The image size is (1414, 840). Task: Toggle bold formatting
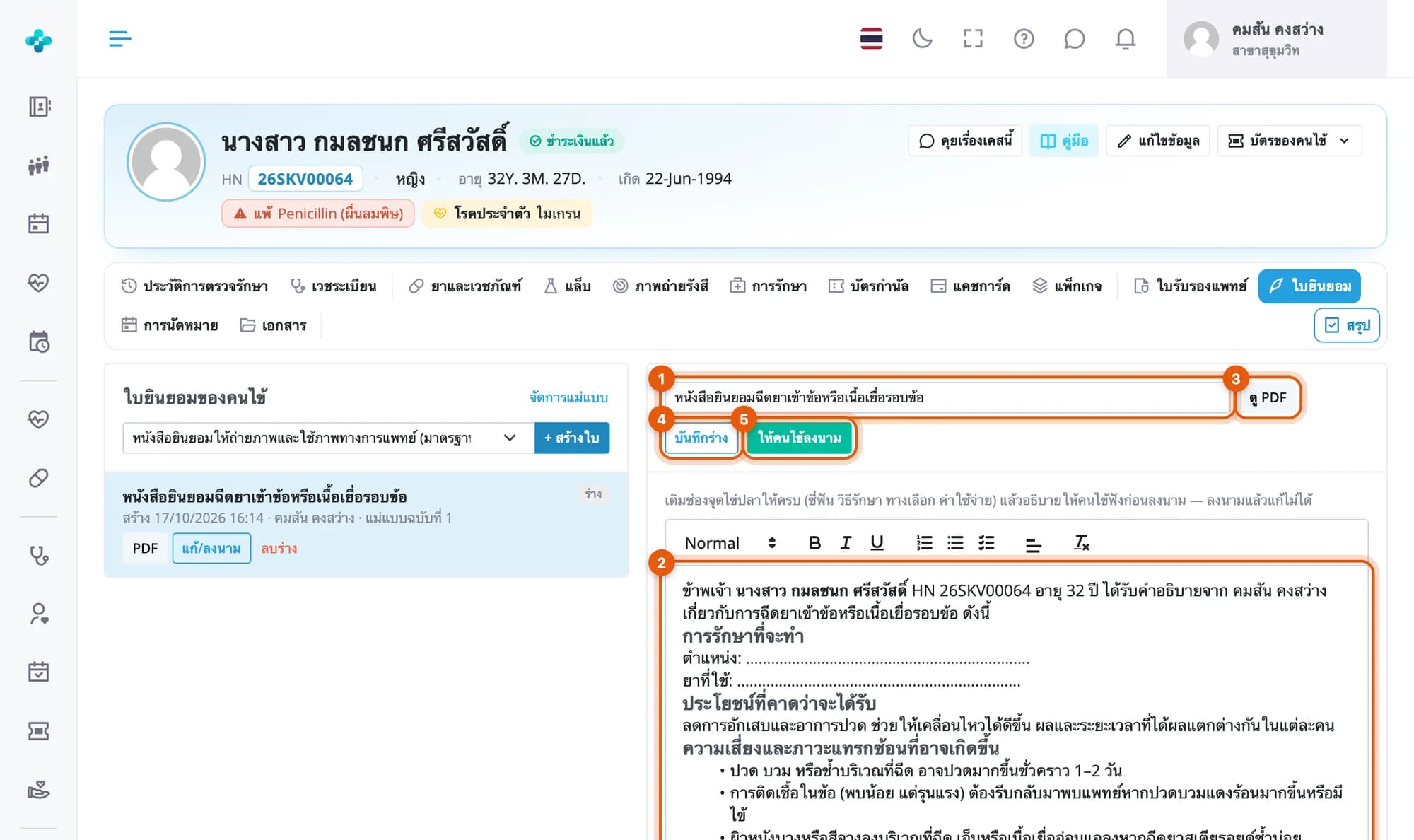[814, 543]
